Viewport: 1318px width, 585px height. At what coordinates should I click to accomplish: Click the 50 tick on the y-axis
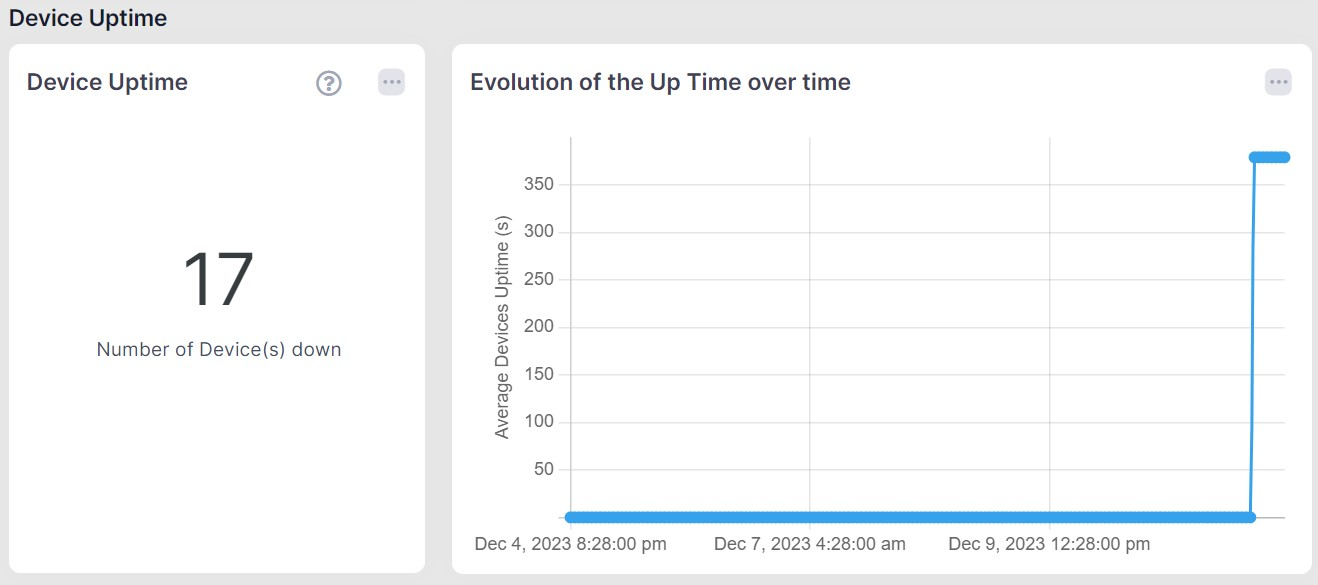coord(543,470)
